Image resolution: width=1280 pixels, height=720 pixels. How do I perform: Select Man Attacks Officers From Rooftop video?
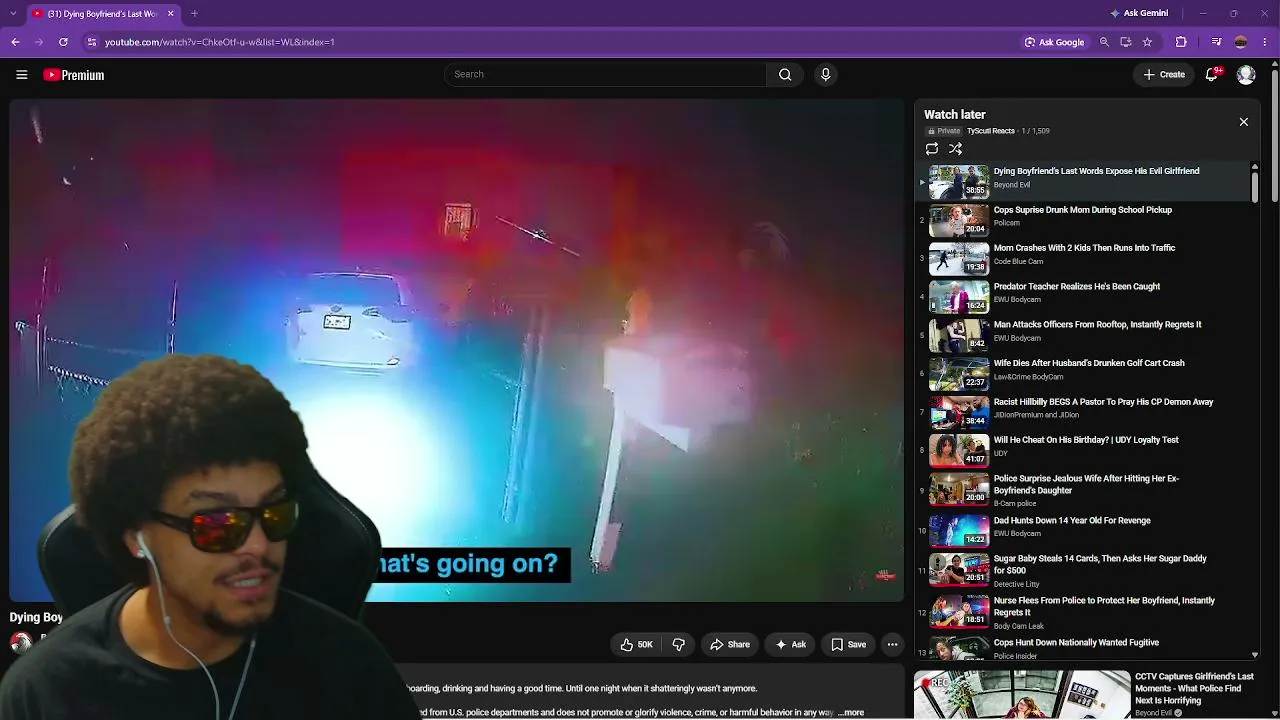pyautogui.click(x=1097, y=325)
